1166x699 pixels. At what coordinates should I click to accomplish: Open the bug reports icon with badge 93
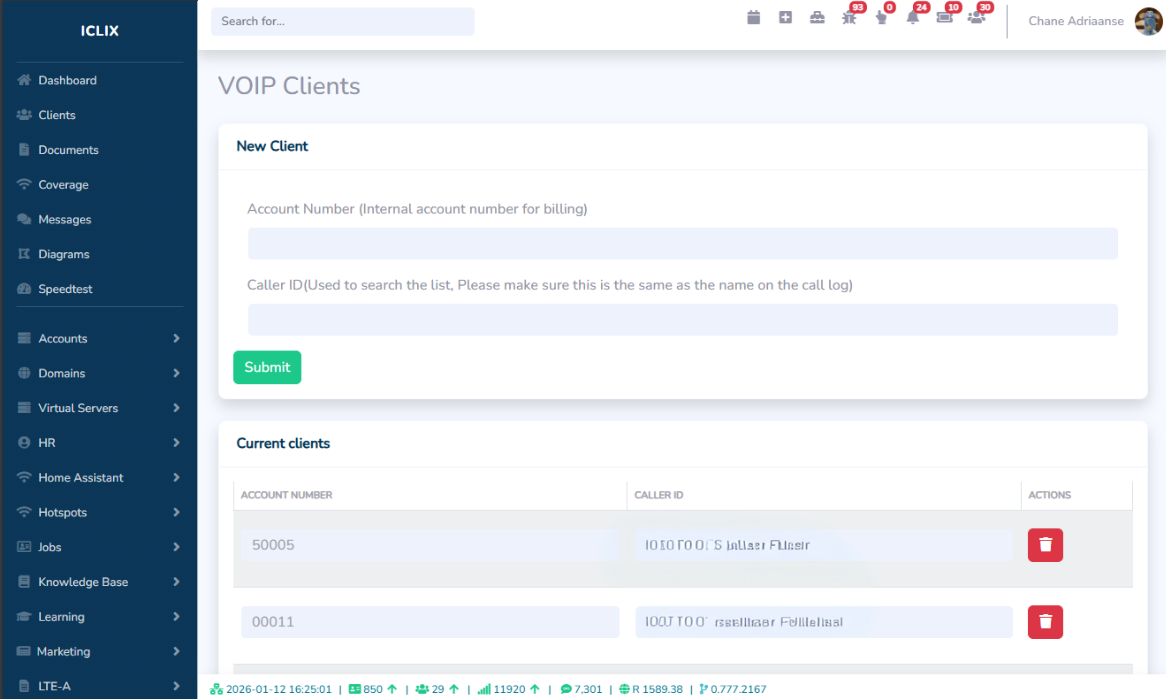(x=849, y=18)
